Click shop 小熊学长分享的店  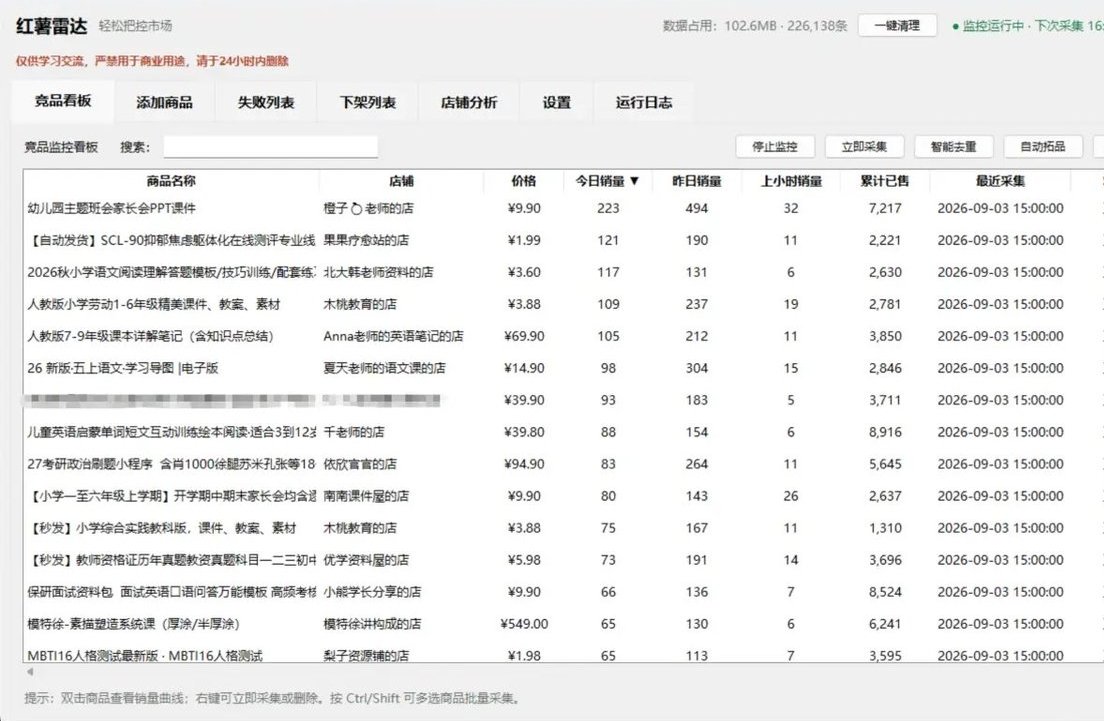pyautogui.click(x=372, y=591)
